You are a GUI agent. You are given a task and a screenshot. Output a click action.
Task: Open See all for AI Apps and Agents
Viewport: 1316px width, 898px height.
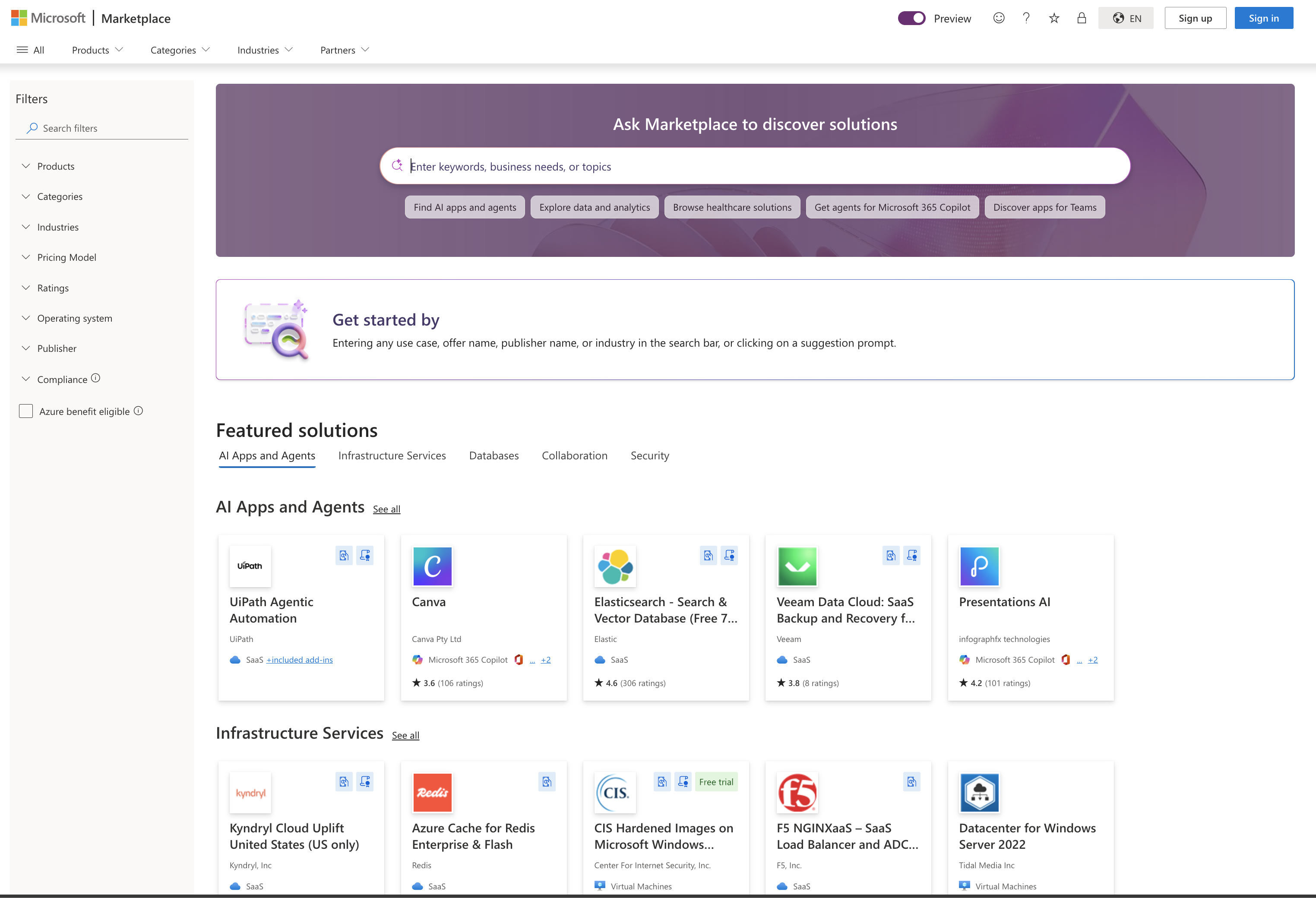(x=386, y=509)
